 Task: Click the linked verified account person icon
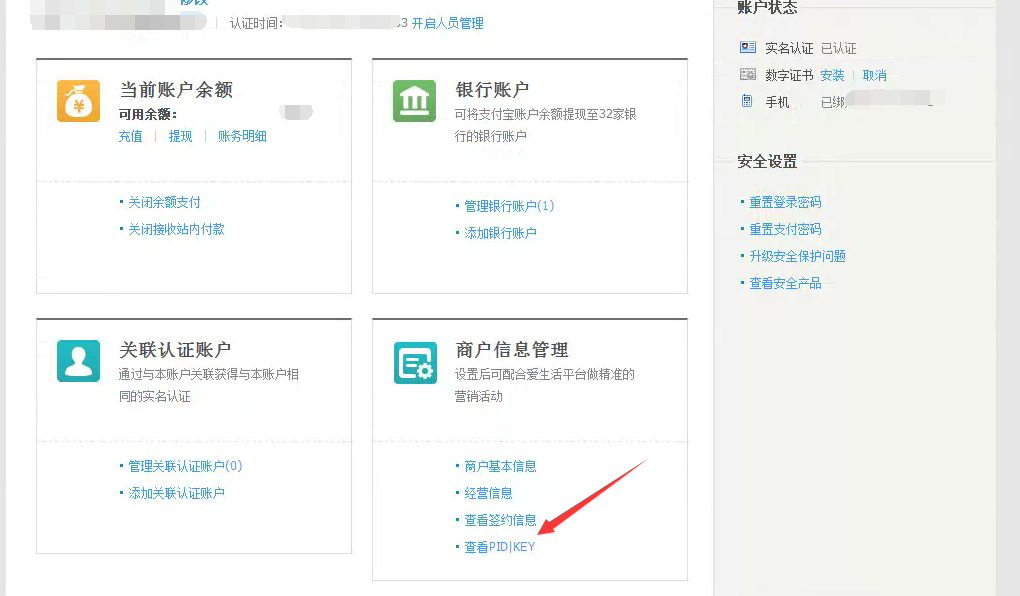point(78,361)
